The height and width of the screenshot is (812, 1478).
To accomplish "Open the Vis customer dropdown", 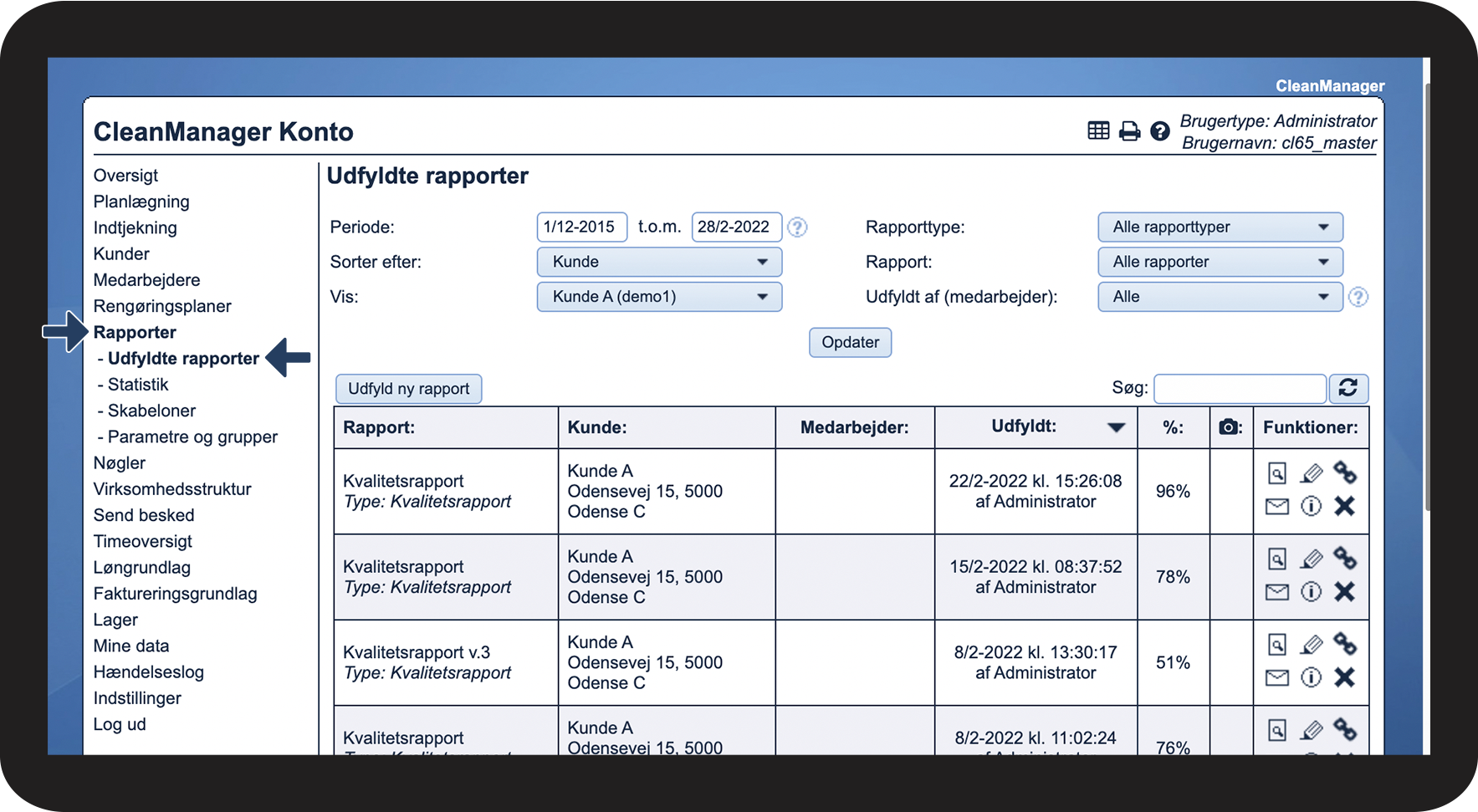I will tap(659, 297).
